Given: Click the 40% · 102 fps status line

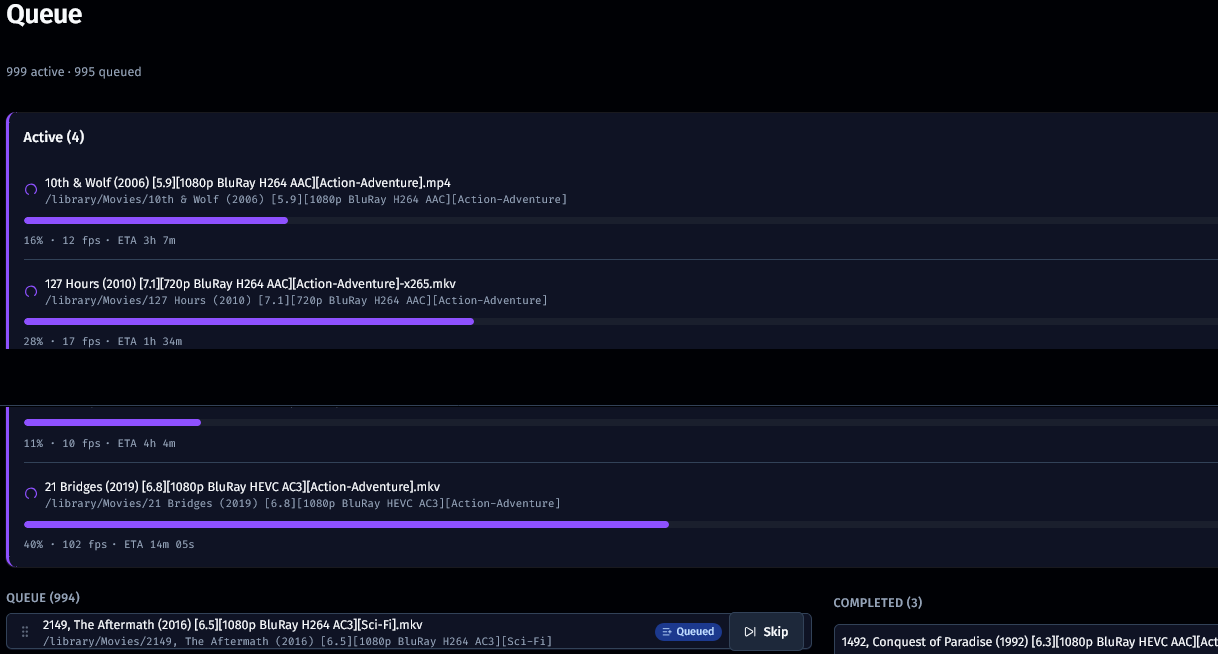Looking at the screenshot, I should tap(109, 545).
